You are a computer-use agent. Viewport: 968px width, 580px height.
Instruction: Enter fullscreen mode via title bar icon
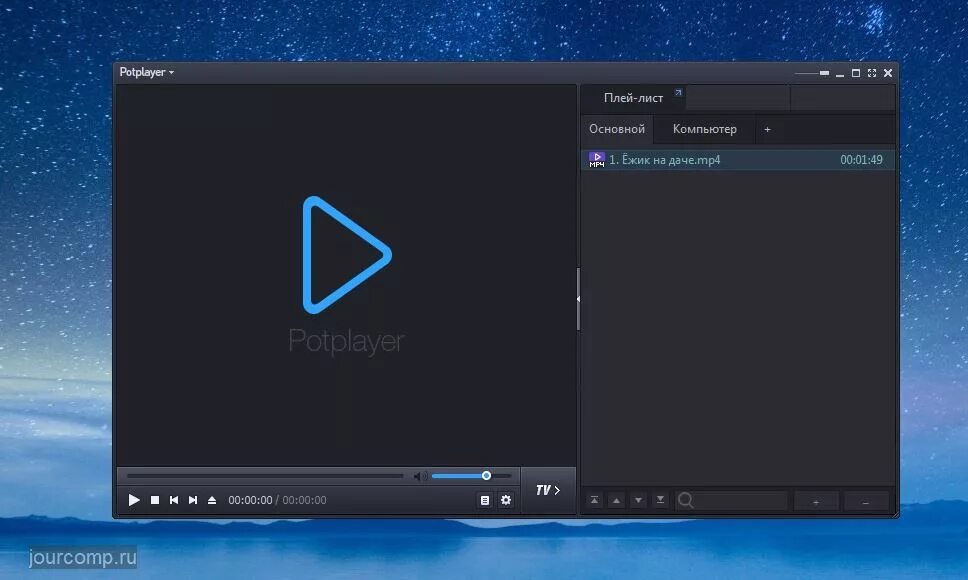pos(872,73)
